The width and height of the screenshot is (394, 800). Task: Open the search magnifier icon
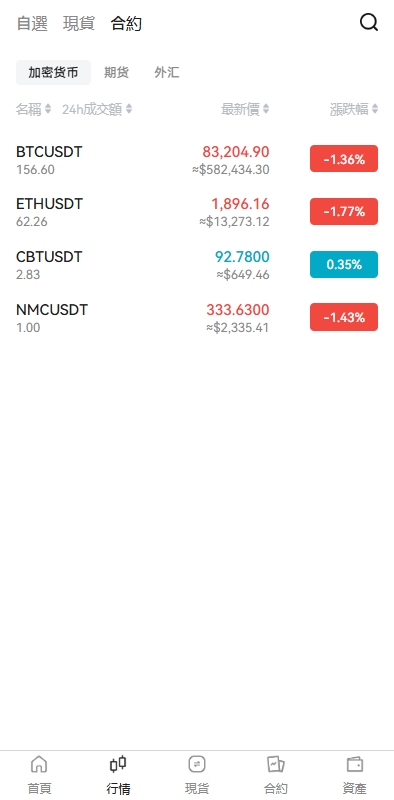pyautogui.click(x=368, y=22)
